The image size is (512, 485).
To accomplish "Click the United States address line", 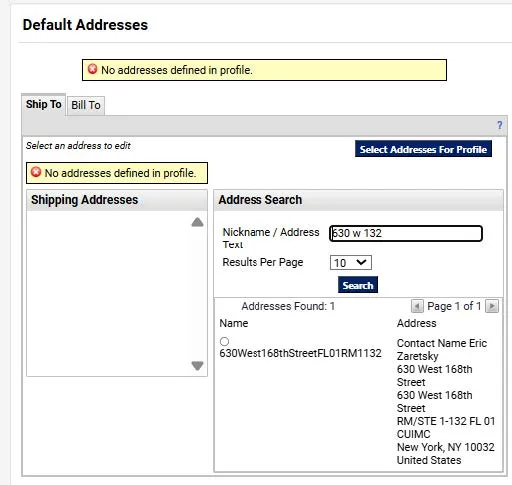I will (429, 460).
